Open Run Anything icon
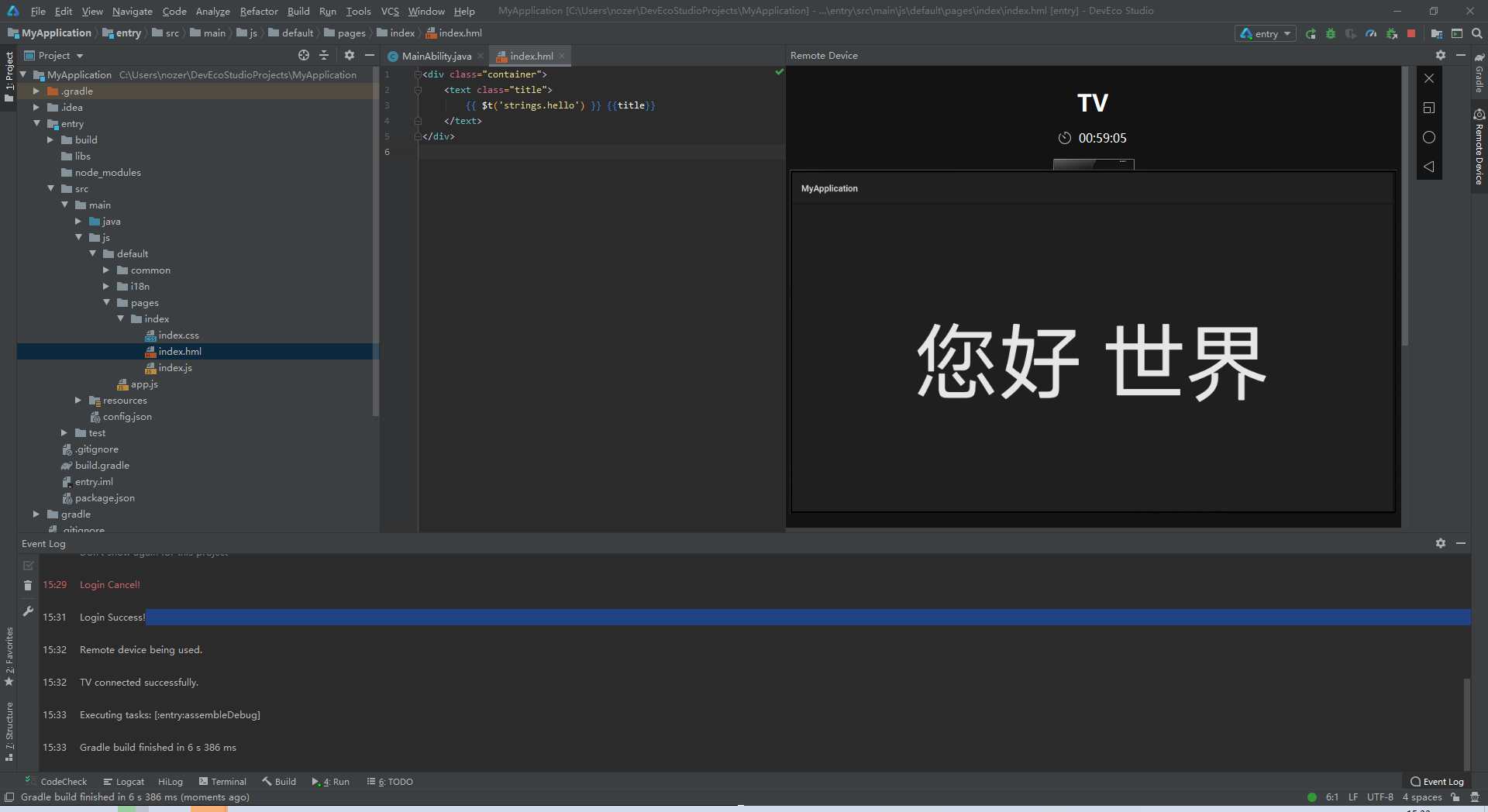Screen dimensions: 1488x812 coord(1457,33)
